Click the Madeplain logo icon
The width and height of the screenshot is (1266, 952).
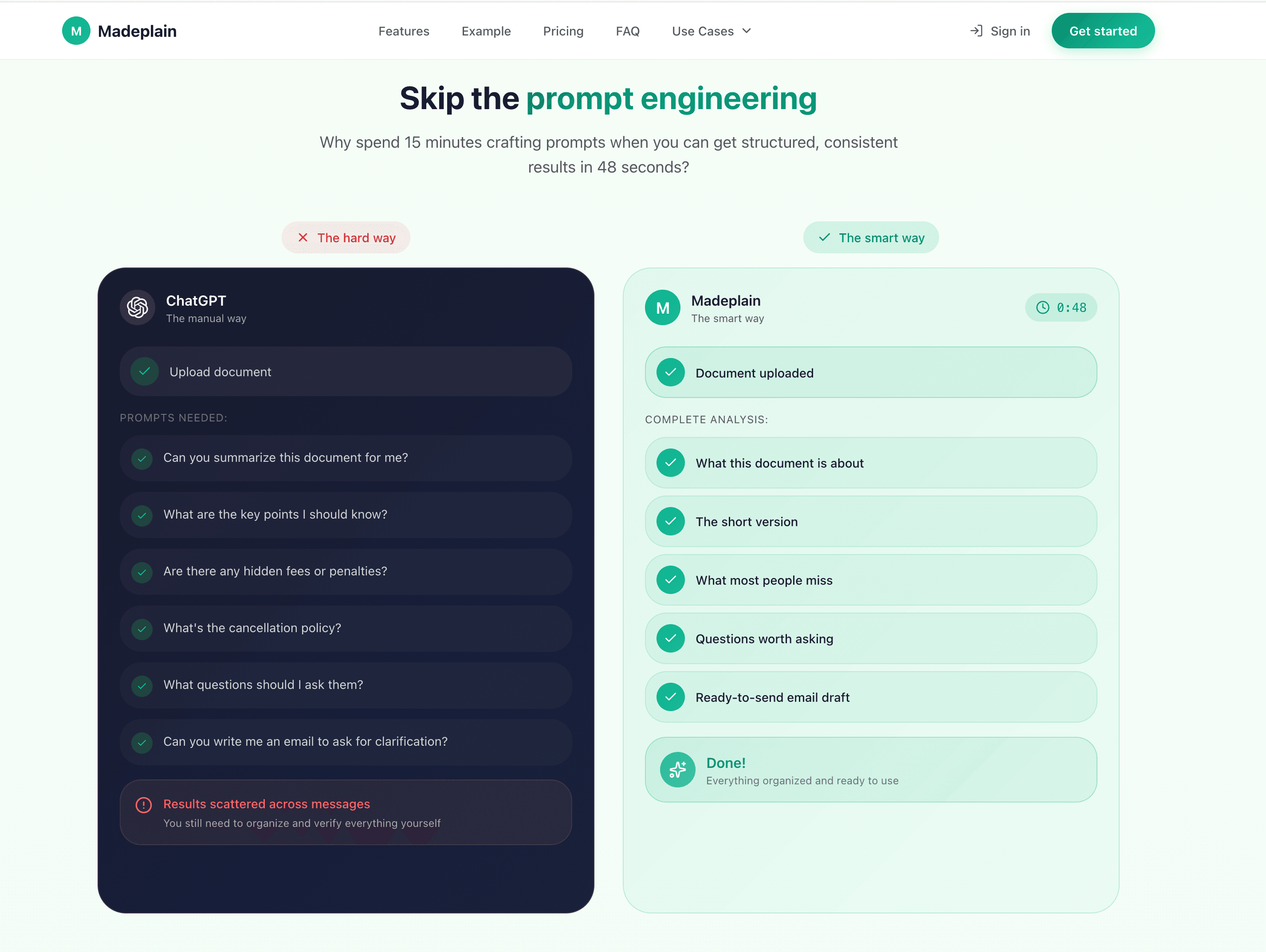77,31
